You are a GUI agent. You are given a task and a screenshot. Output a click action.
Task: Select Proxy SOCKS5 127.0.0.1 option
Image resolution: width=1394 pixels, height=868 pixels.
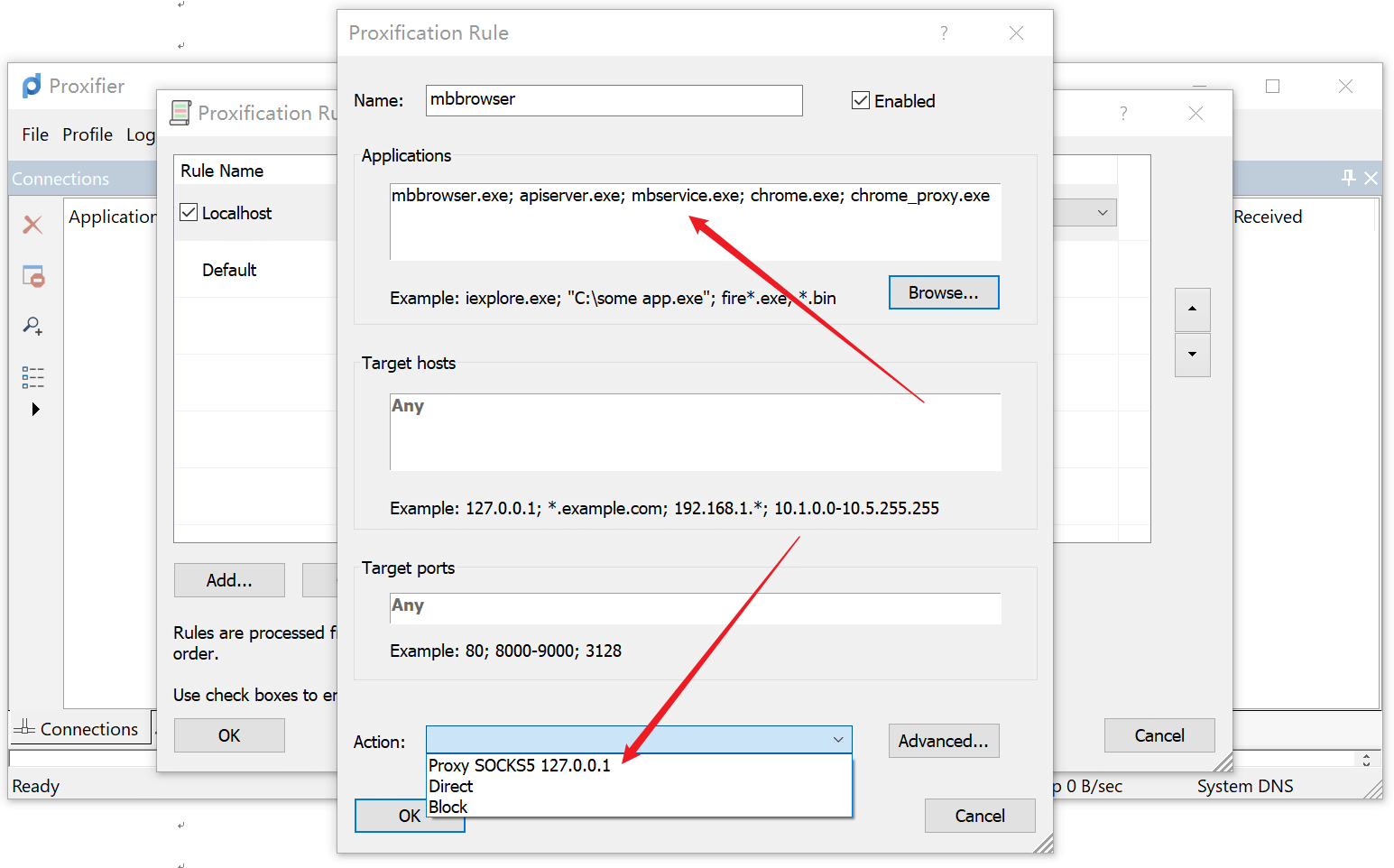[520, 765]
